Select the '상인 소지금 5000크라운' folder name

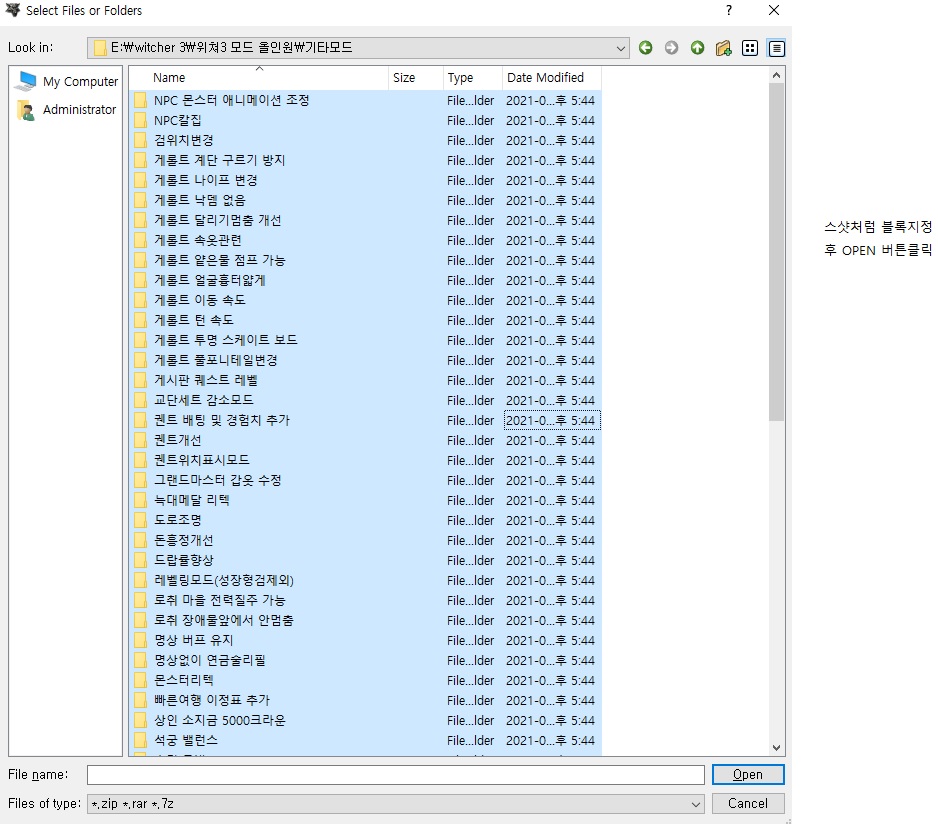[x=220, y=721]
